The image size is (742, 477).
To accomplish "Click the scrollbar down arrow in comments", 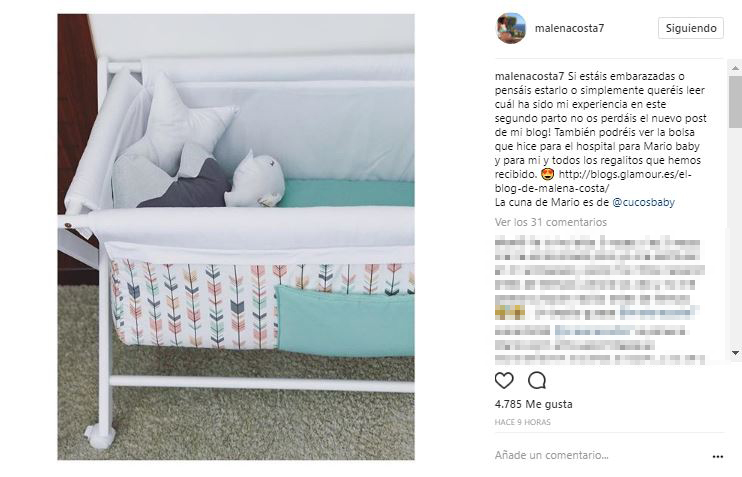I will coord(735,353).
